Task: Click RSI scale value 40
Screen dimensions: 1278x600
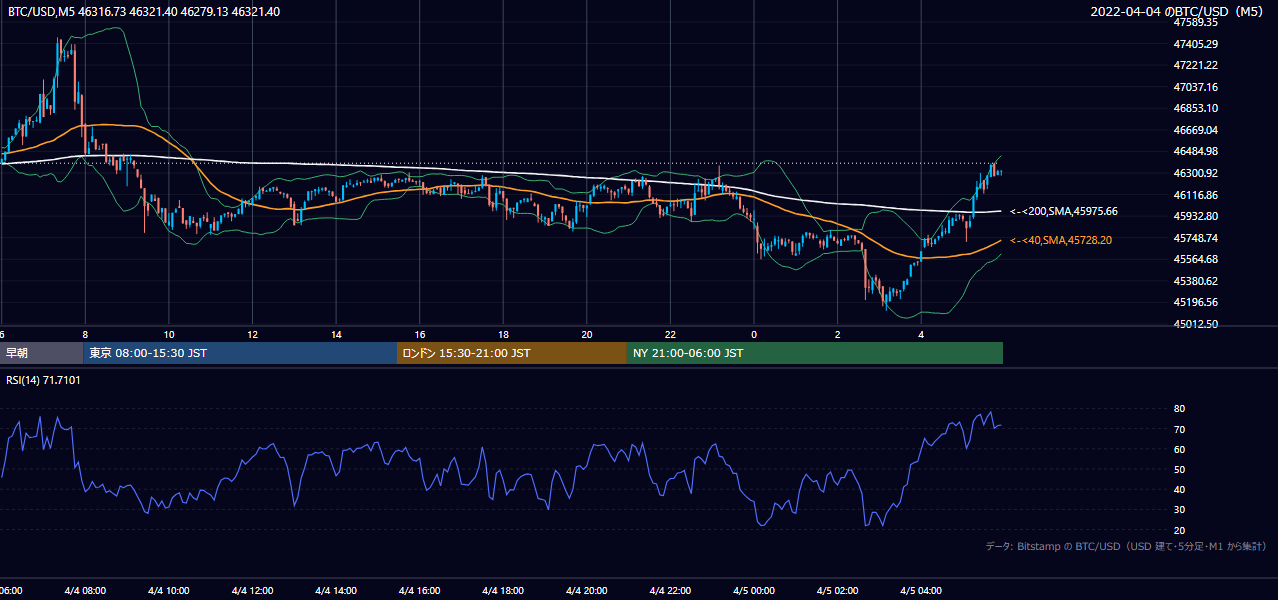Action: tap(1179, 490)
